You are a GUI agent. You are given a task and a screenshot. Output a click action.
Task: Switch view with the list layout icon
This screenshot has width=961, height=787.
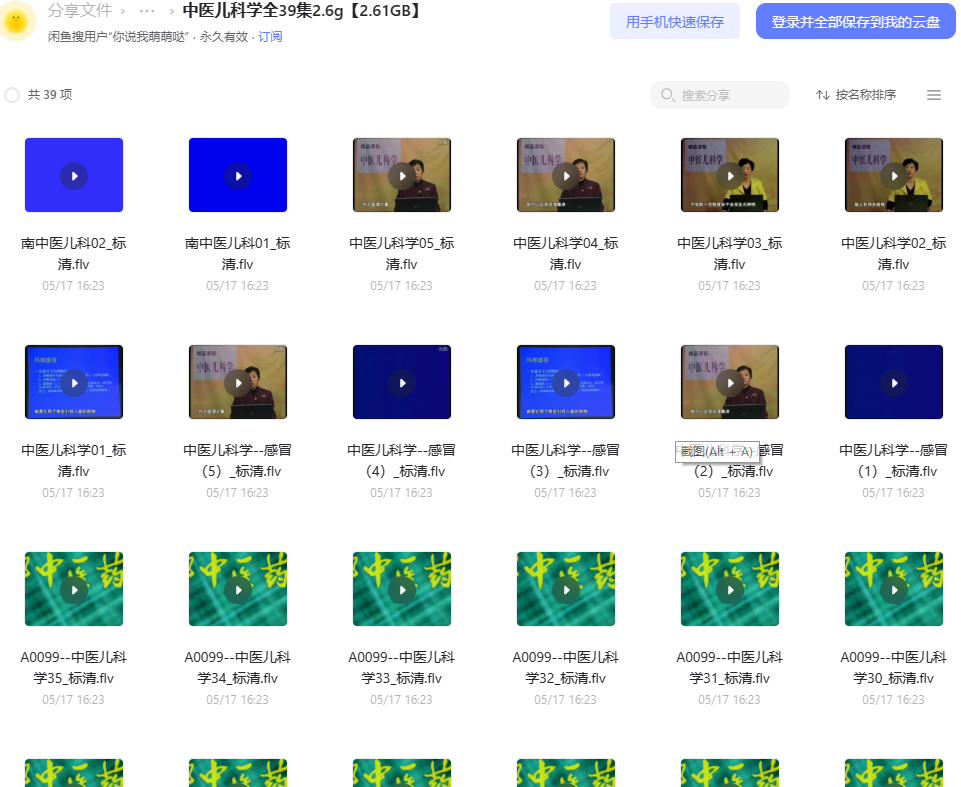coord(933,95)
